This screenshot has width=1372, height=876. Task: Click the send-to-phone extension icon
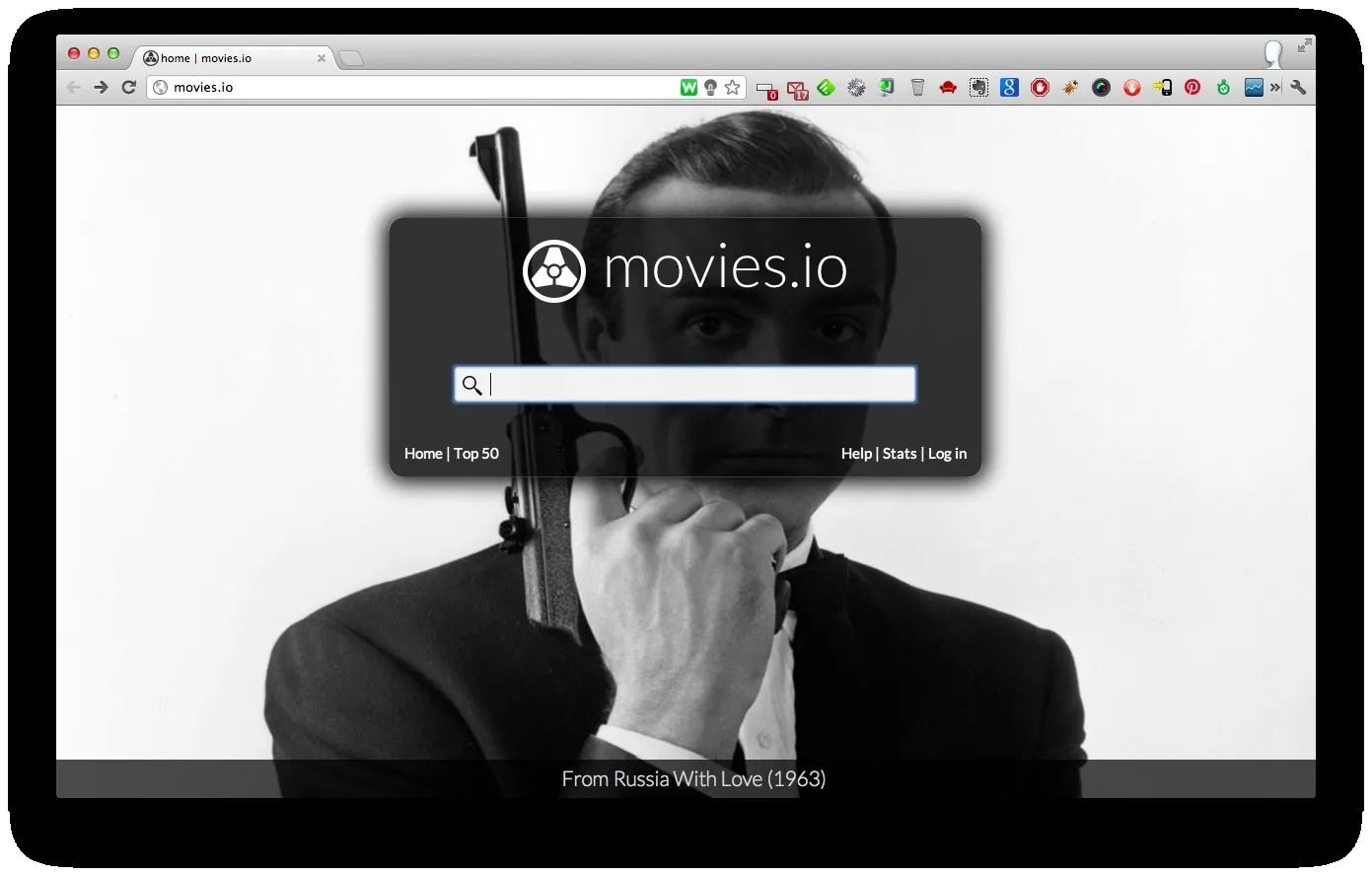[x=1162, y=88]
